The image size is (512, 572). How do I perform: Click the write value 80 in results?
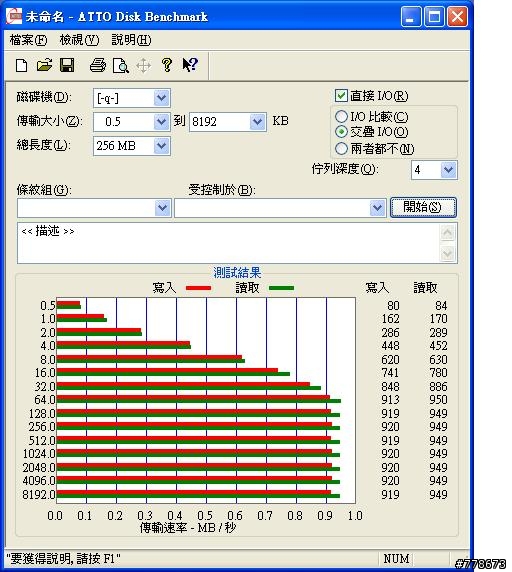(393, 305)
